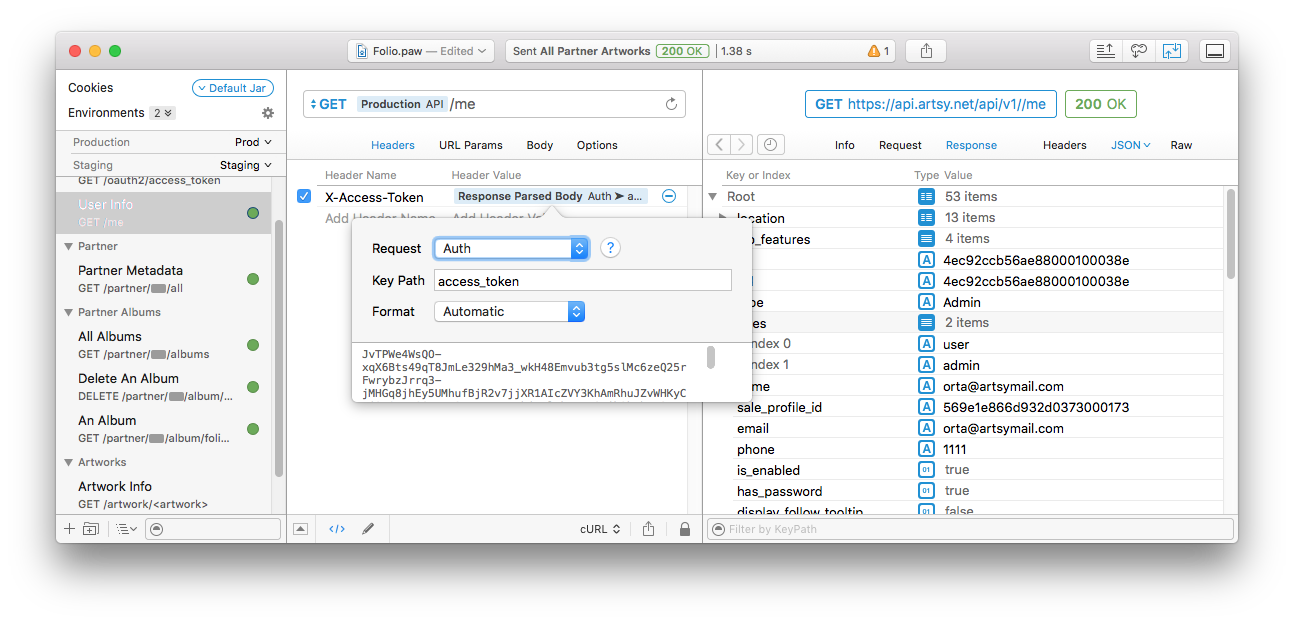Image resolution: width=1294 pixels, height=623 pixels.
Task: Collapse the Partner Albums group
Action: 69,312
